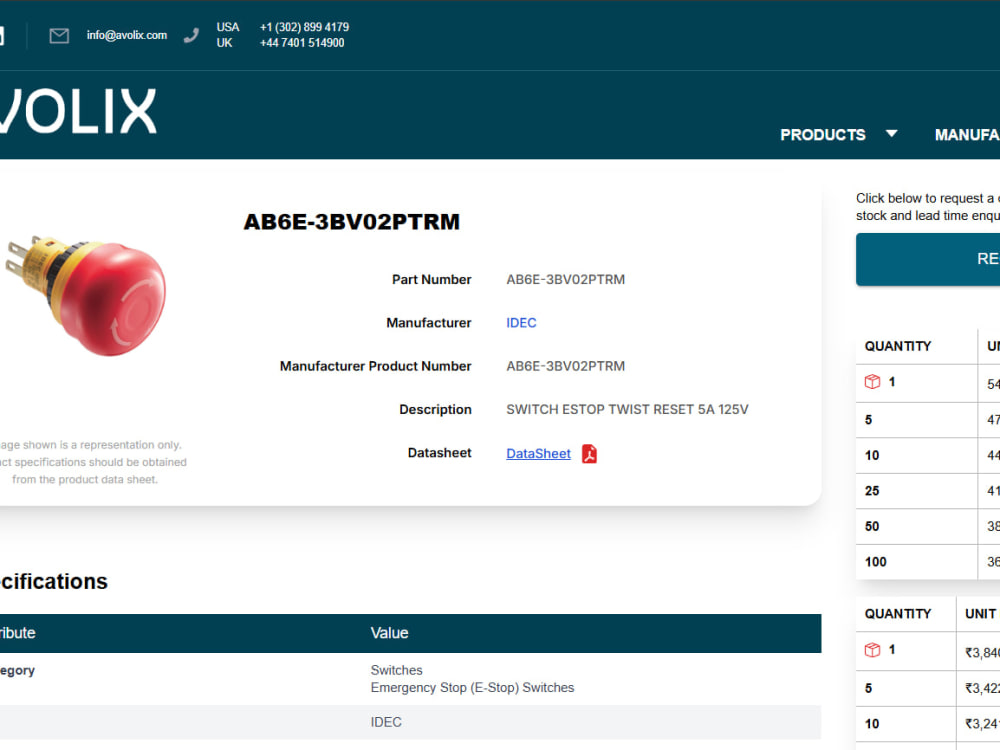Image resolution: width=1000 pixels, height=750 pixels.
Task: Click the UK phone number +44 7401 514900
Action: [x=302, y=43]
